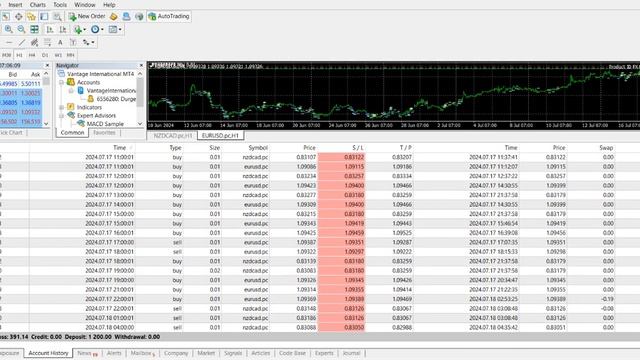Open the Periods clock dropdown
640x360 pixels.
point(97,29)
